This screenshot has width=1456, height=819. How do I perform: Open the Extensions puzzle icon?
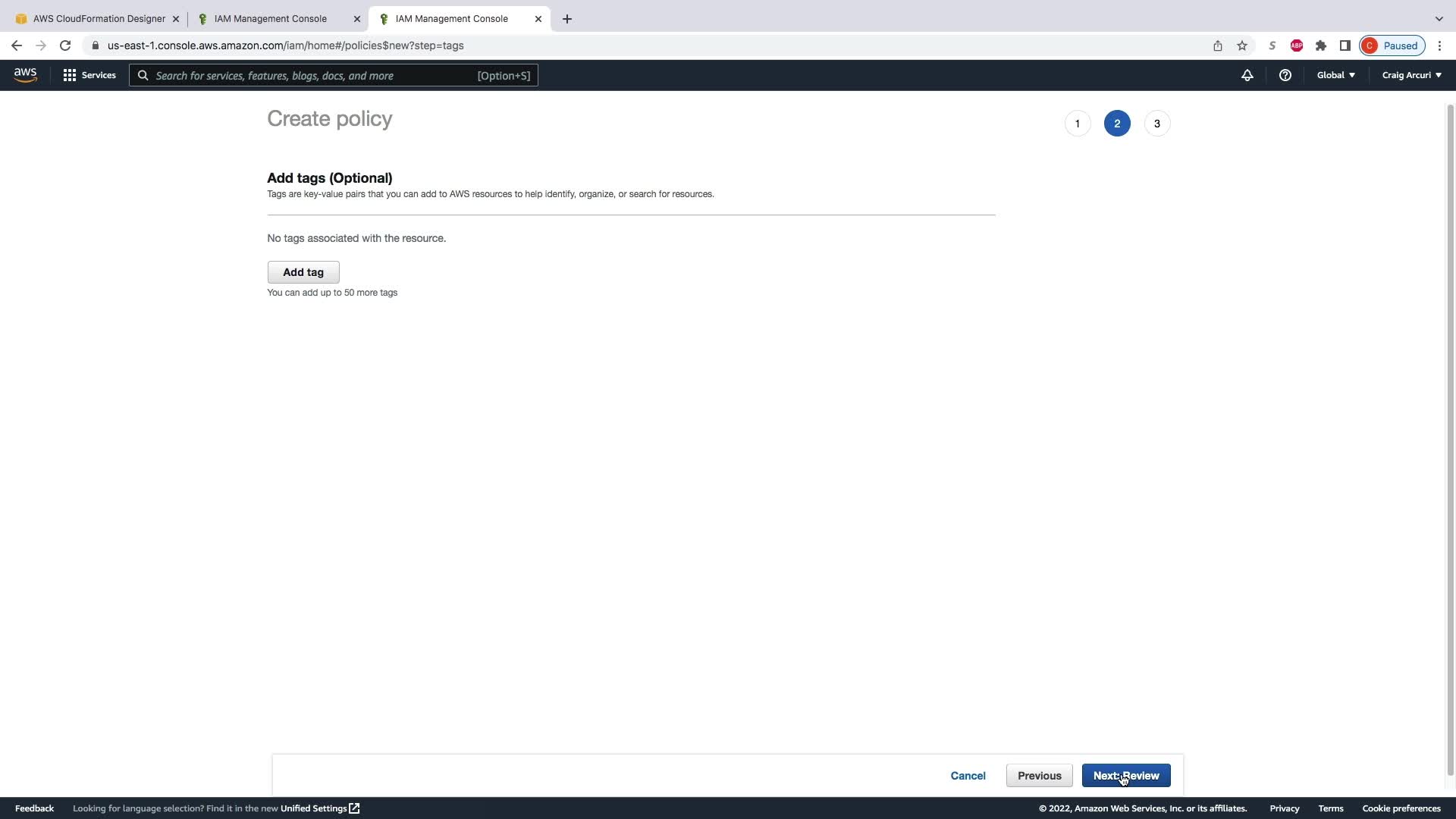(x=1321, y=45)
